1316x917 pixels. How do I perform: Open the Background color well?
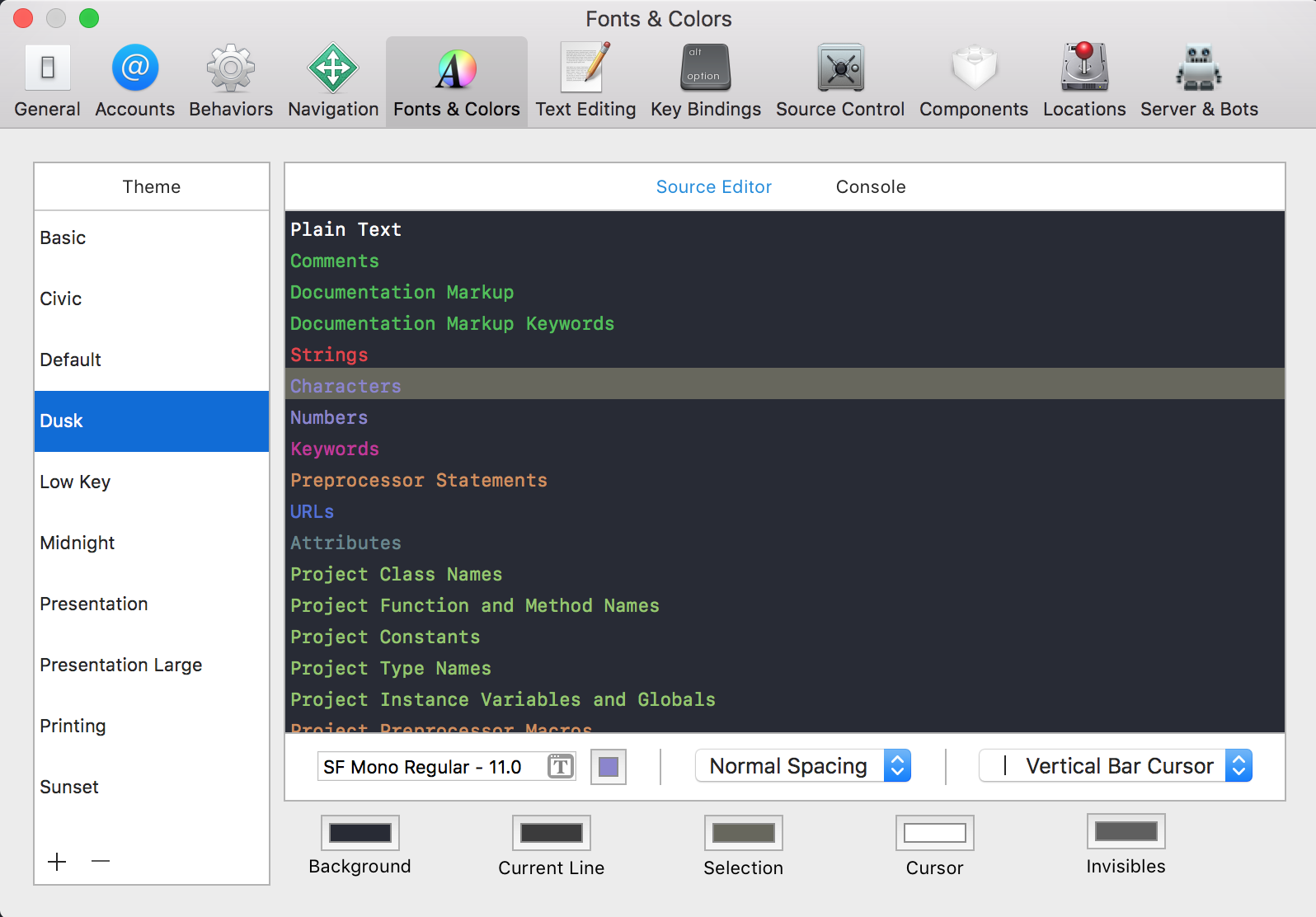tap(360, 833)
